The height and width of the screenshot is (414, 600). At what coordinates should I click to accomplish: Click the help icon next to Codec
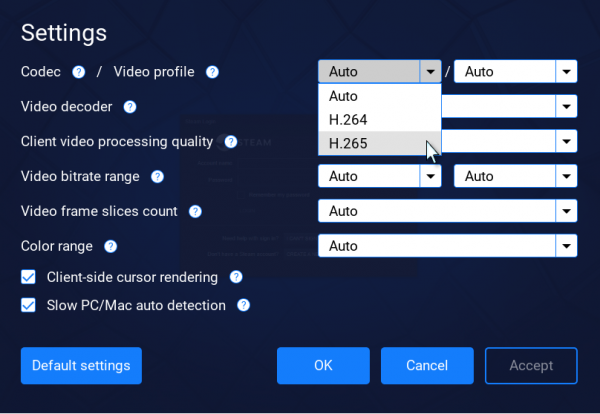[x=78, y=72]
